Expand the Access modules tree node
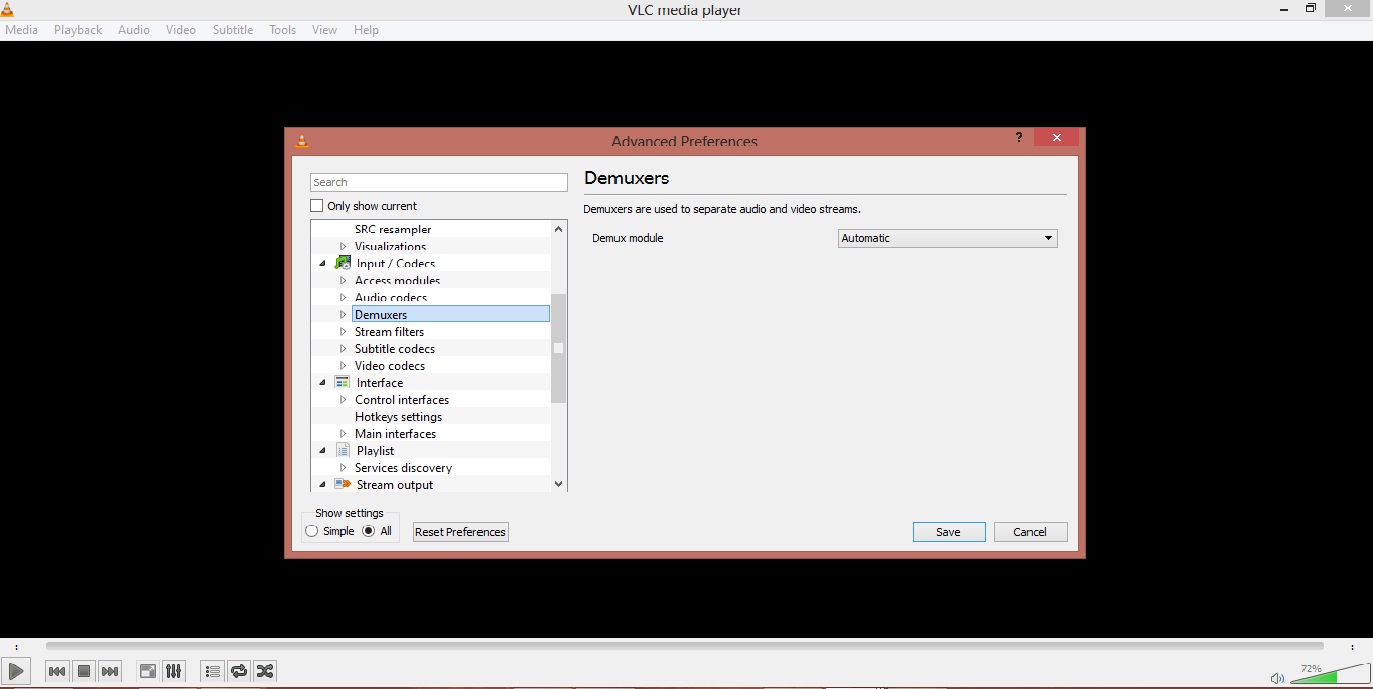 click(x=343, y=281)
